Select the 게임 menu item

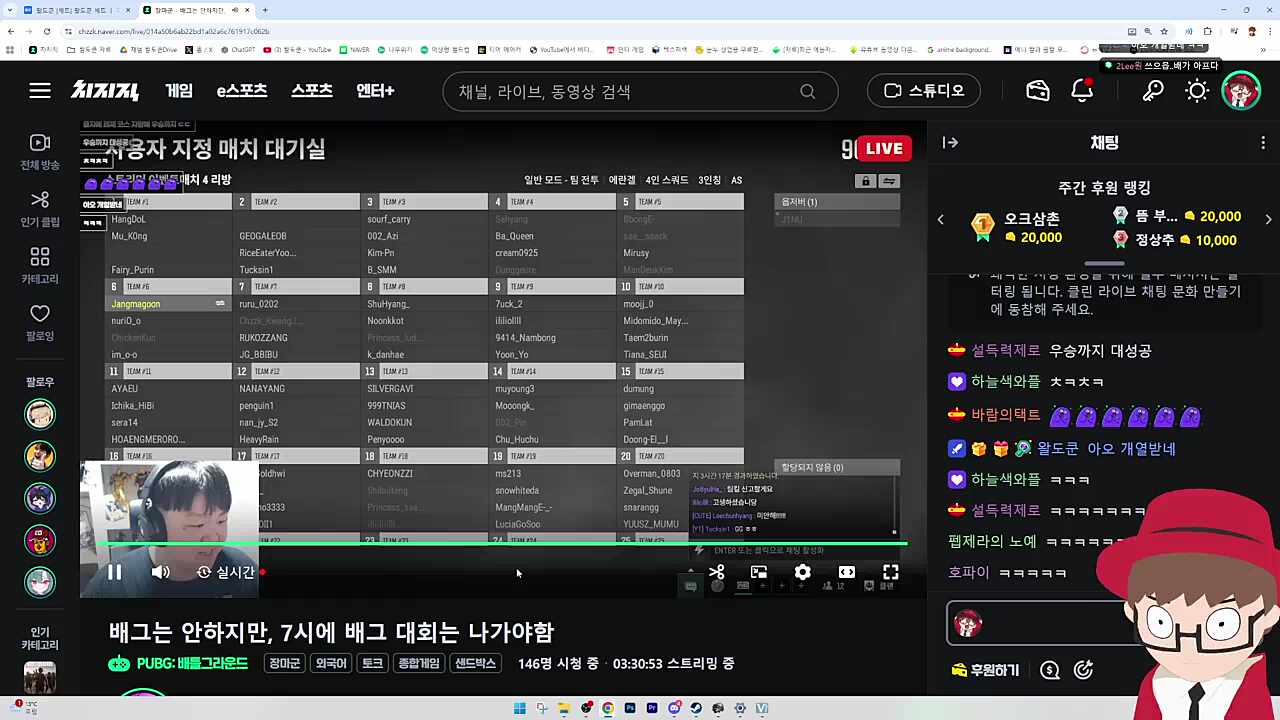[x=179, y=91]
